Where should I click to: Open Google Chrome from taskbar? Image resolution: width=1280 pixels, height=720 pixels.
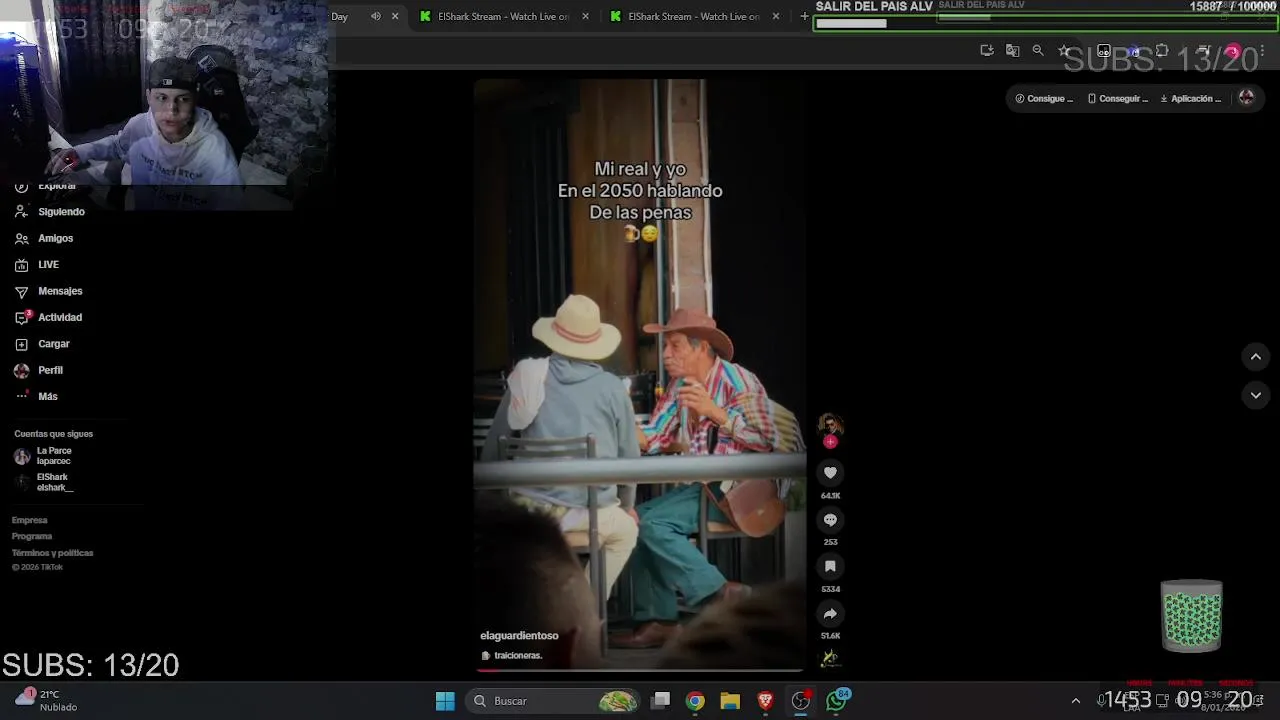click(695, 701)
